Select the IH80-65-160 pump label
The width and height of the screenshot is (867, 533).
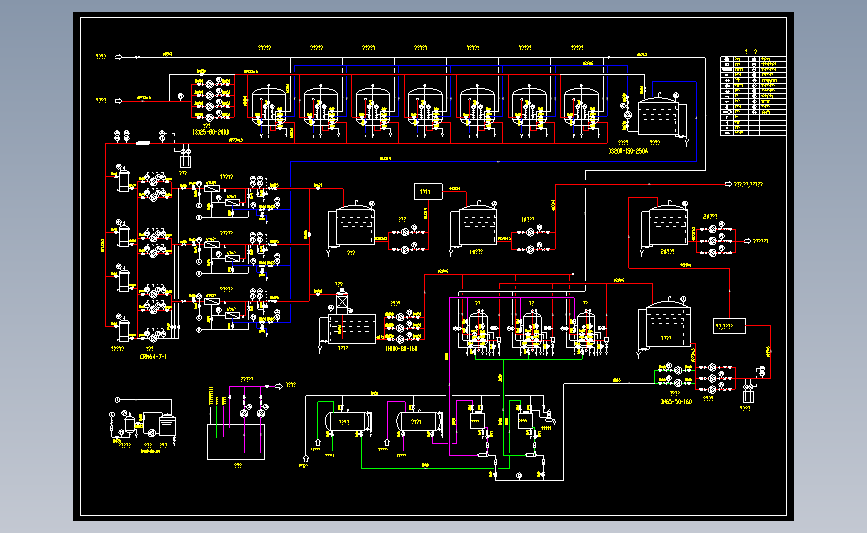pyautogui.click(x=401, y=349)
